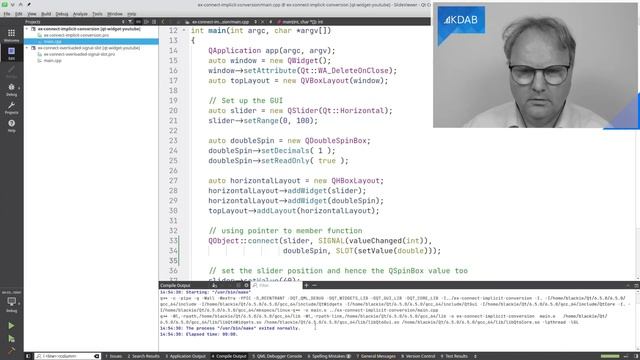Viewport: 640px width, 360px height.
Task: Open the Test Results pane
Action: [454, 356]
